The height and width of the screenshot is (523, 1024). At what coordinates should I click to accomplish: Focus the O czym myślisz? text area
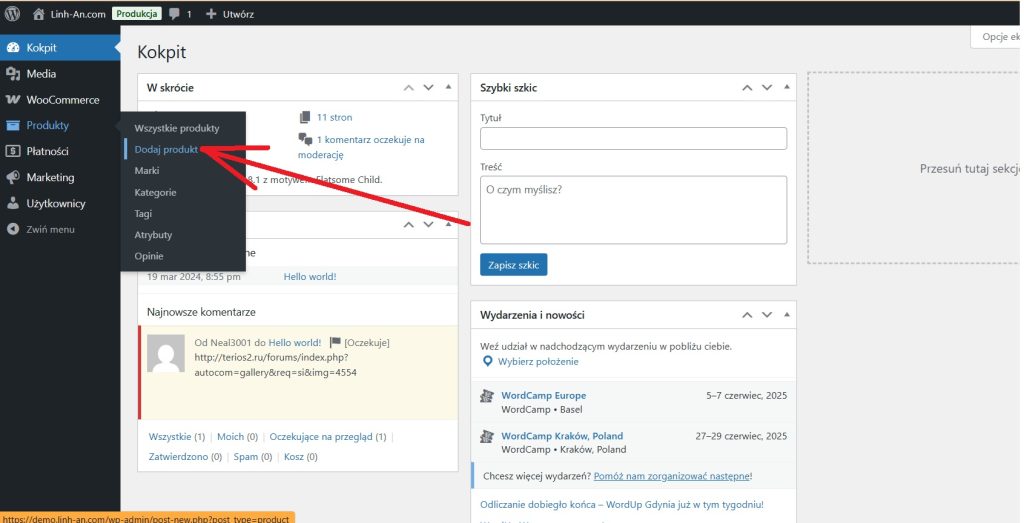[x=633, y=210]
